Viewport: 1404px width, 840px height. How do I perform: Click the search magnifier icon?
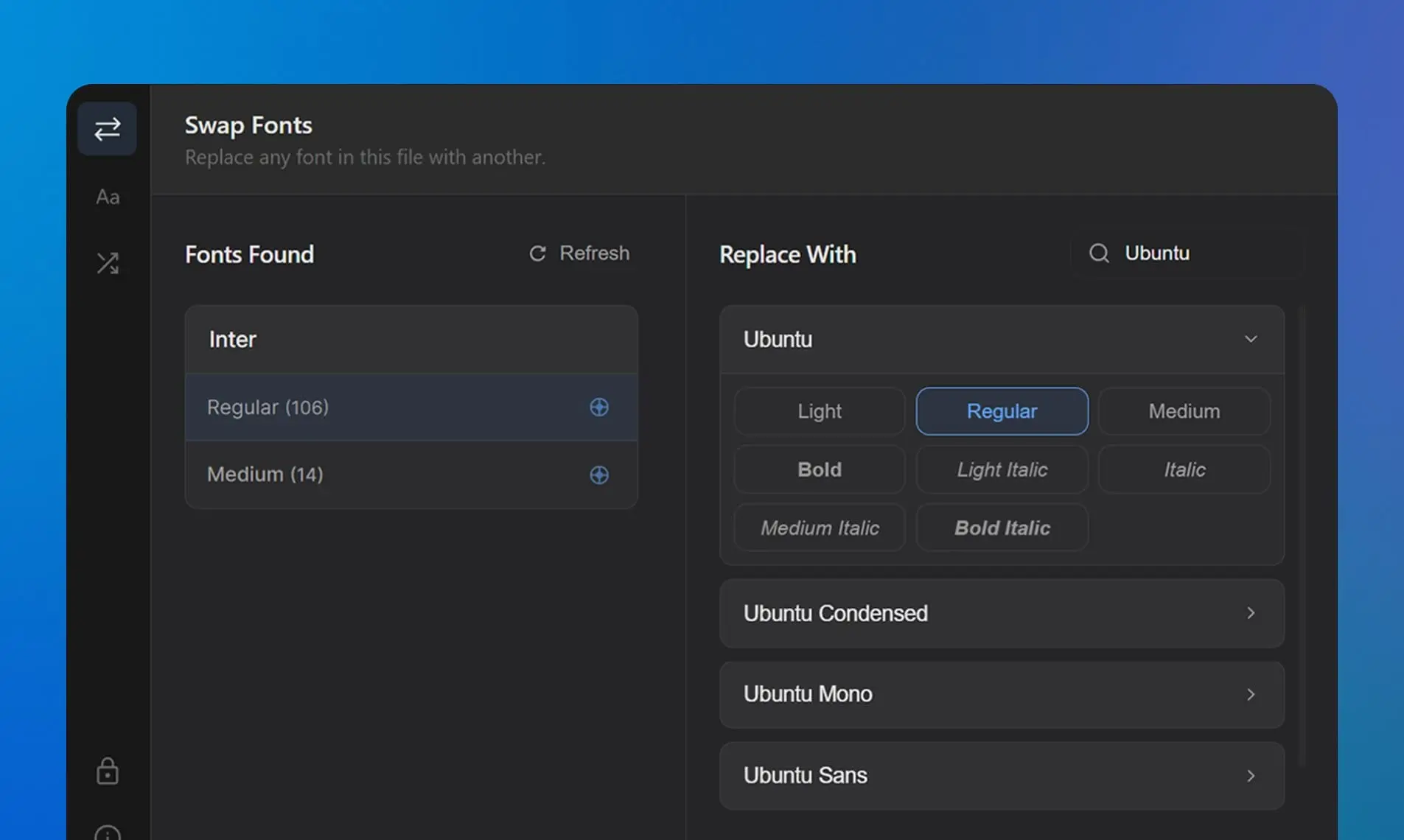click(x=1099, y=253)
